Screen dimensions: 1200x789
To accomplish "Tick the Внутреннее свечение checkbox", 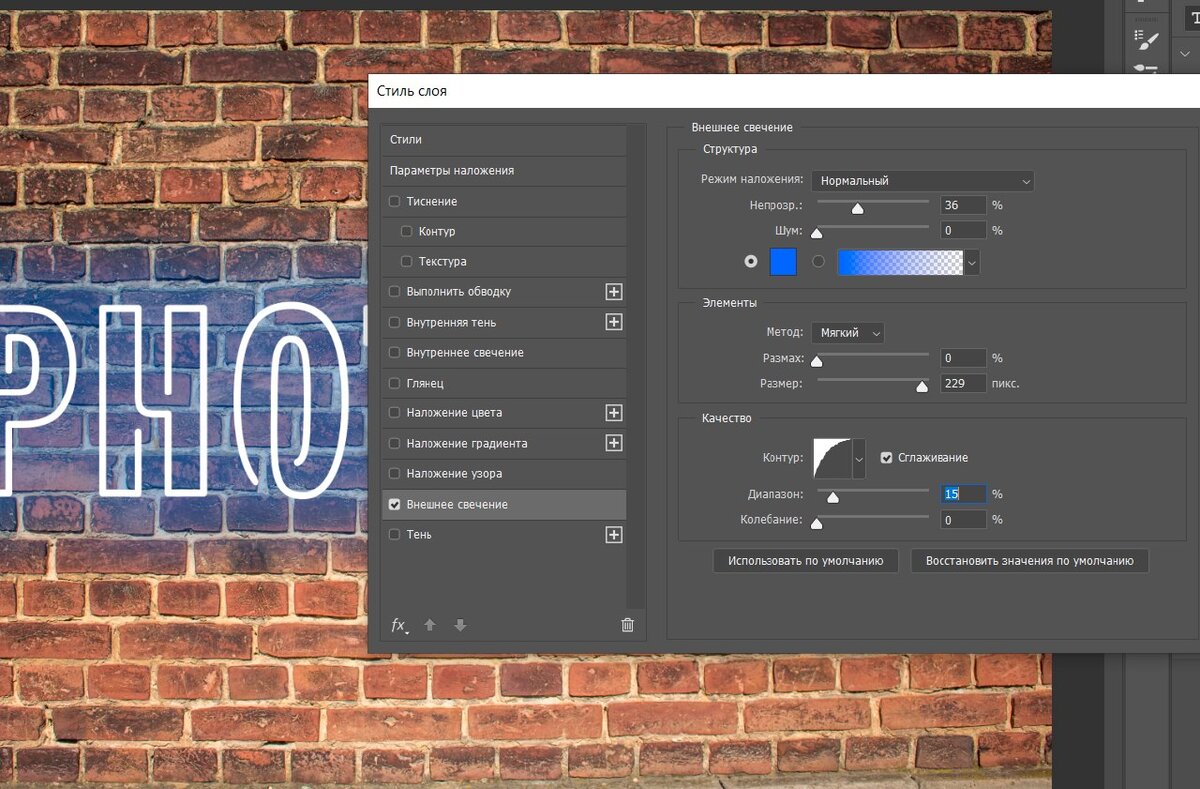I will pos(394,352).
